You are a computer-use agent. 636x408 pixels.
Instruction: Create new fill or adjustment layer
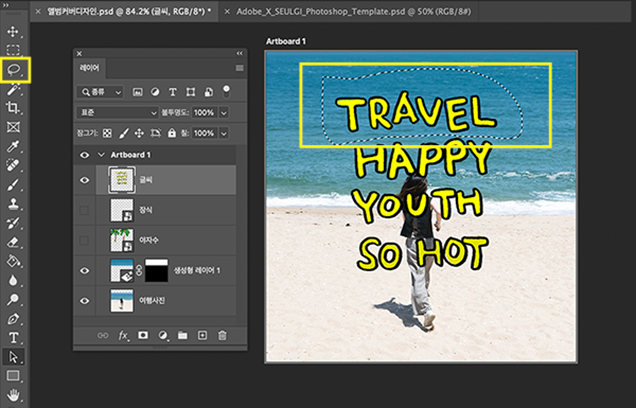click(163, 335)
